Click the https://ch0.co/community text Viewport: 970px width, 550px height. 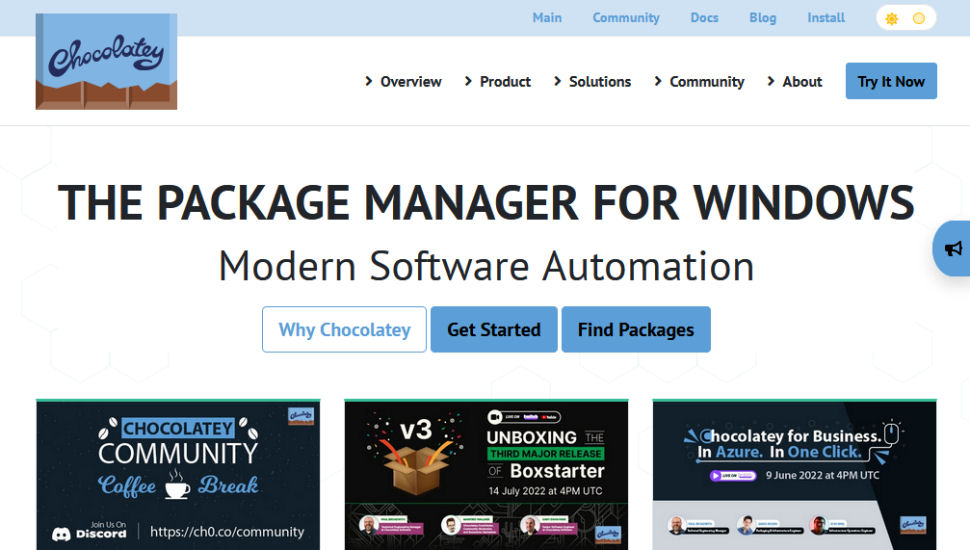227,532
